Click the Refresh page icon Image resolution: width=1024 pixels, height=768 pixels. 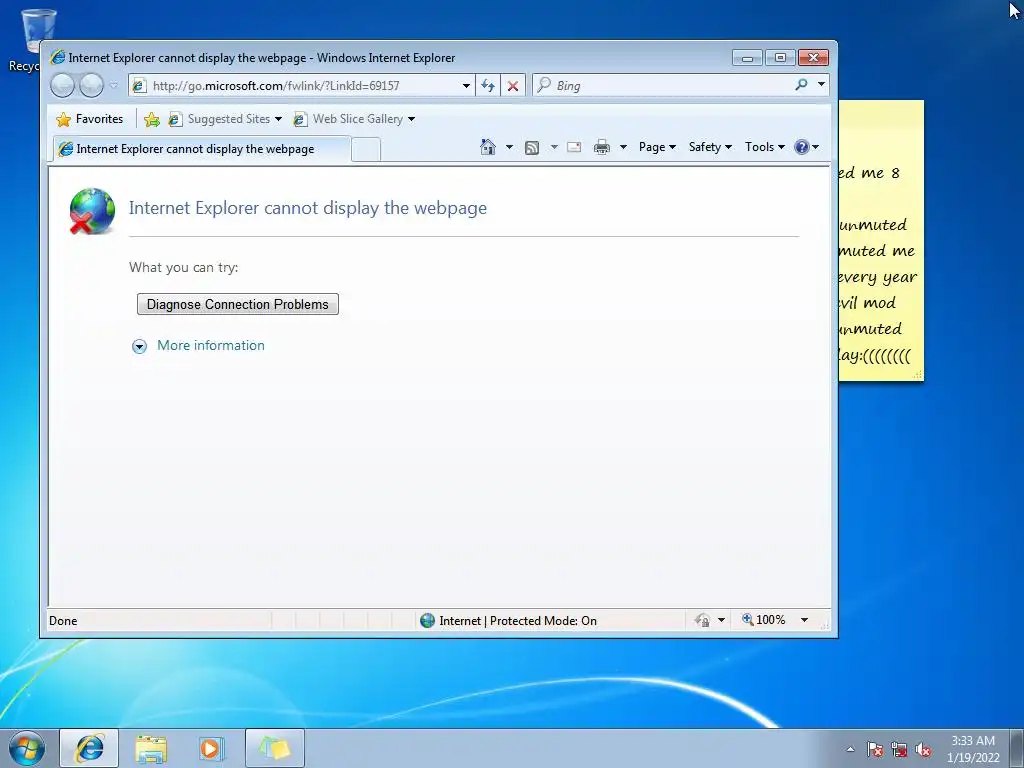coord(488,86)
